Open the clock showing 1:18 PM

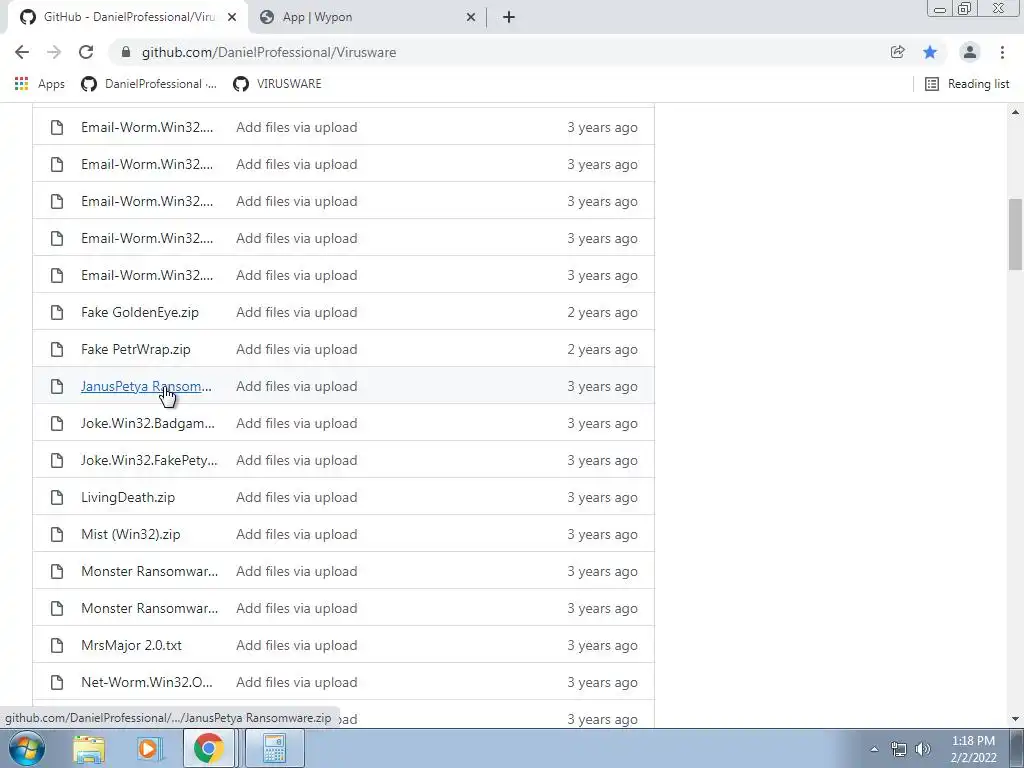click(973, 749)
